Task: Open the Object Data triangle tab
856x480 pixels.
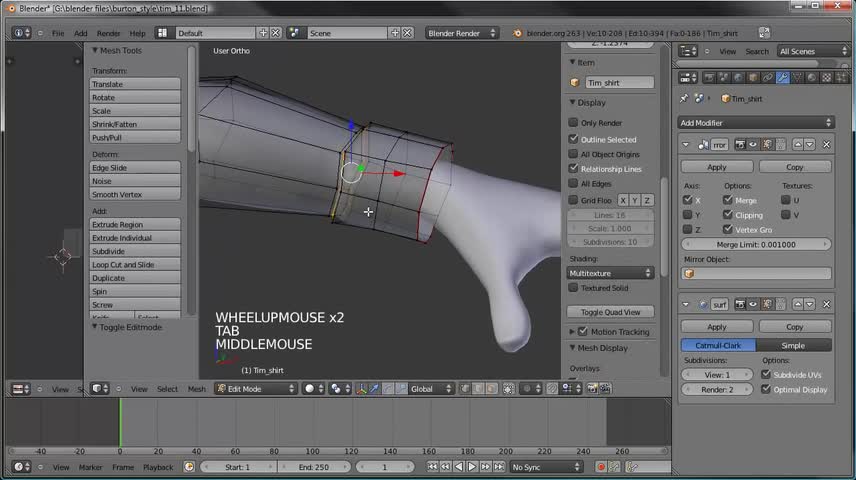Action: (797, 78)
